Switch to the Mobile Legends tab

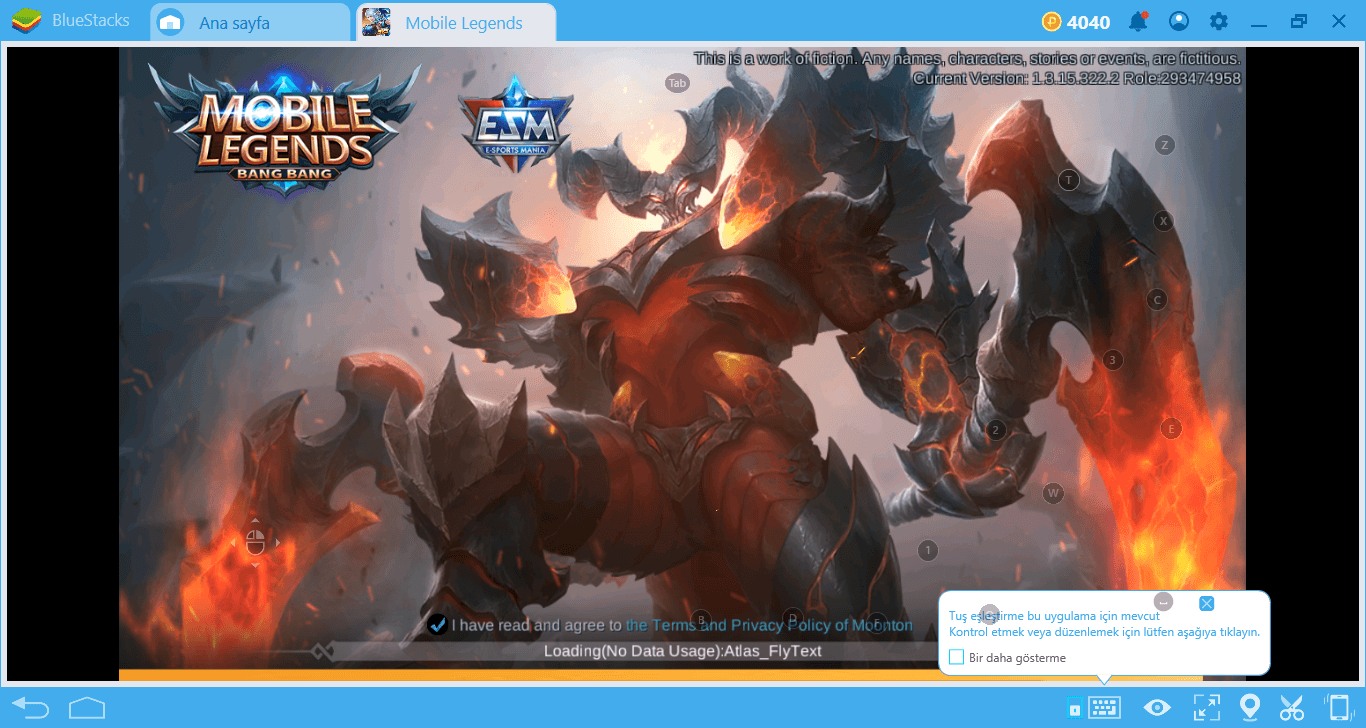(456, 22)
